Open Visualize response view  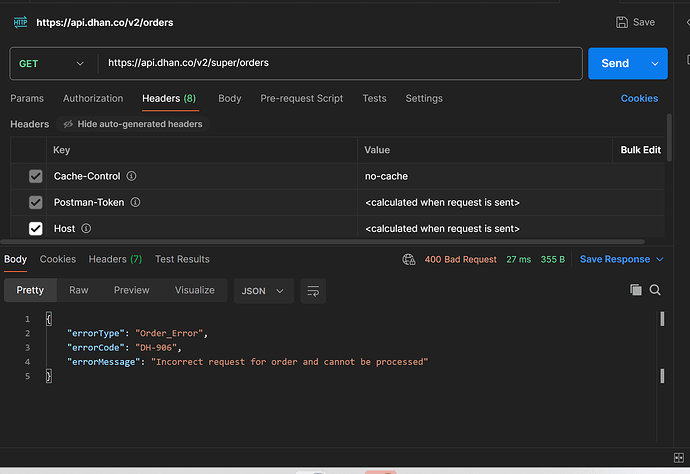point(195,290)
